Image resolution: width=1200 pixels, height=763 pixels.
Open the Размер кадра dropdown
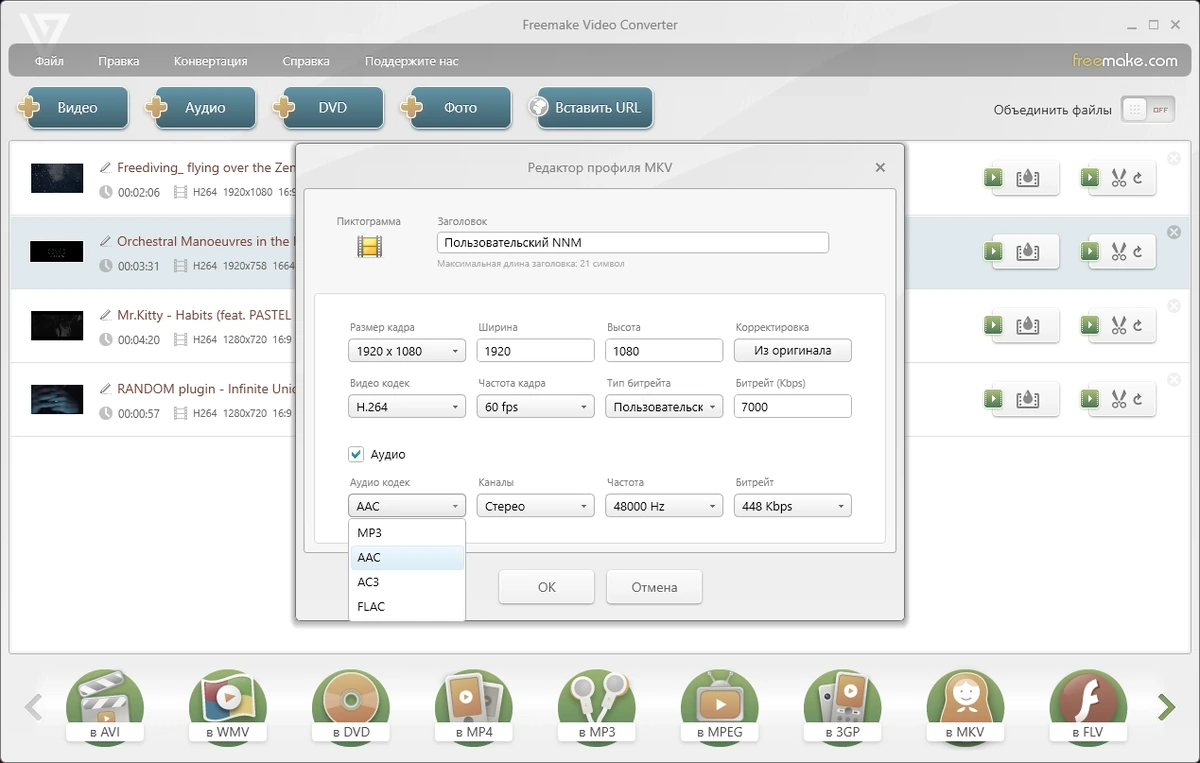[407, 351]
